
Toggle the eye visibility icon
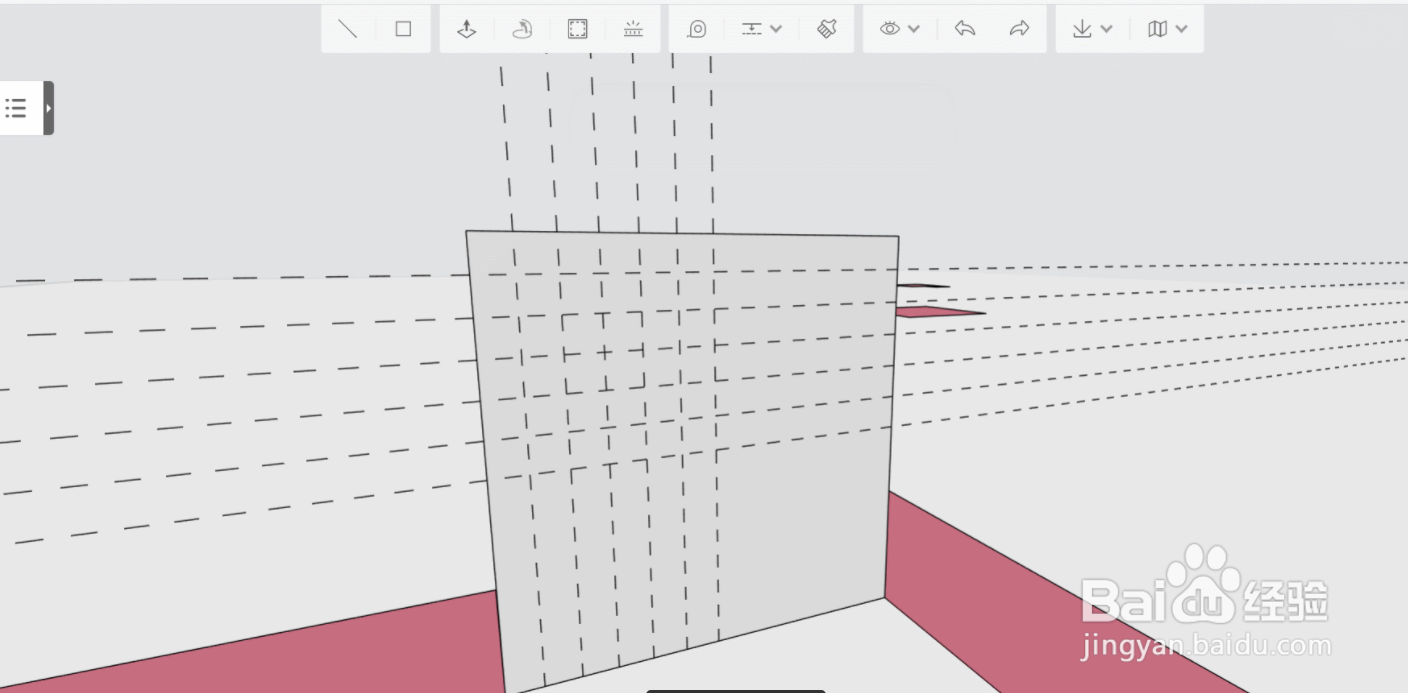pyautogui.click(x=890, y=29)
